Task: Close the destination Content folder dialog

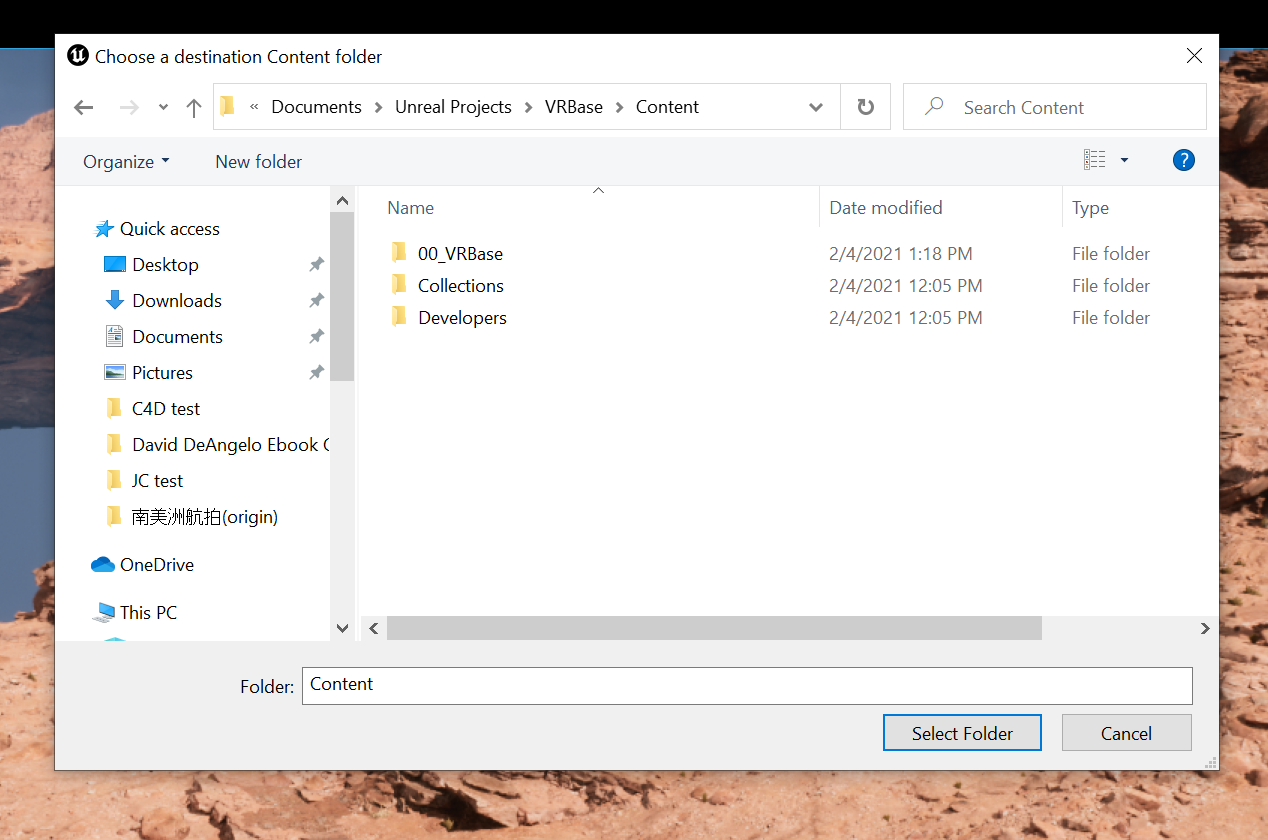Action: pyautogui.click(x=1194, y=56)
